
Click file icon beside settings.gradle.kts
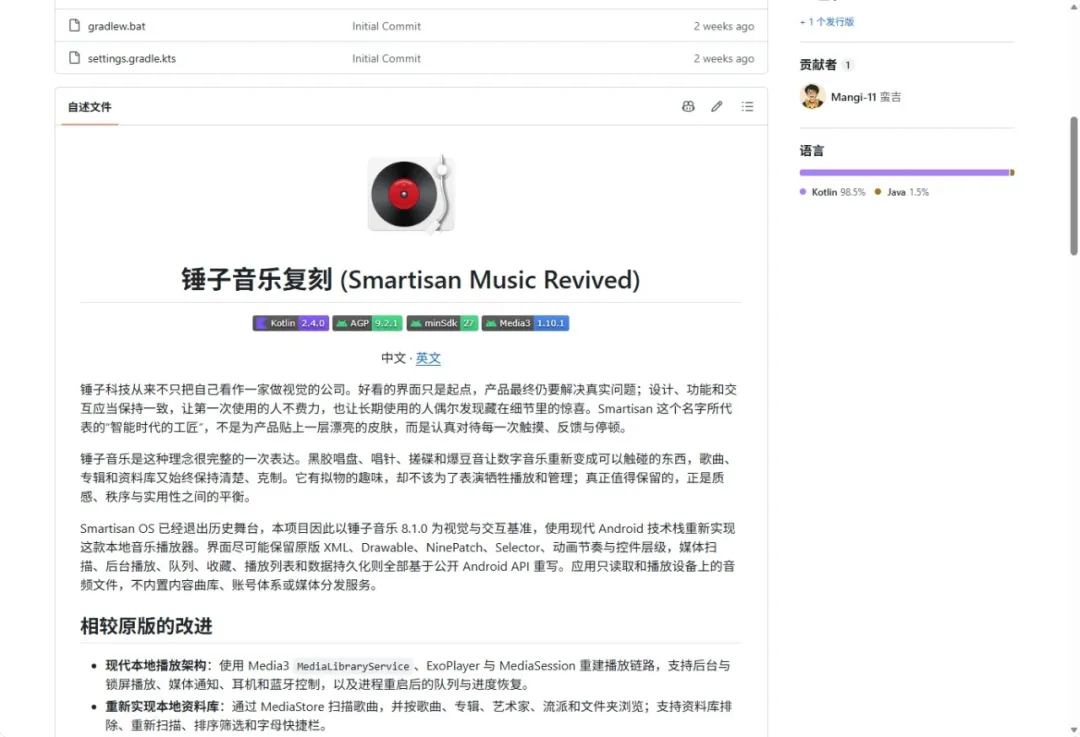pyautogui.click(x=74, y=58)
